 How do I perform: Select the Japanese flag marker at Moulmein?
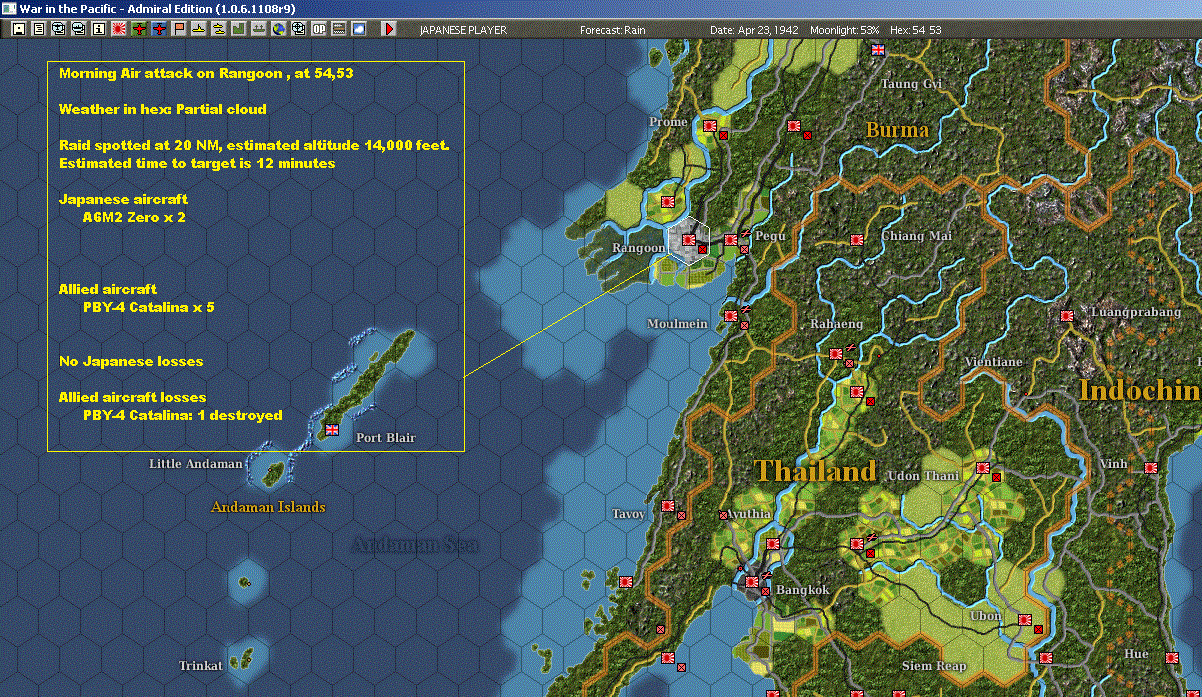click(x=731, y=314)
